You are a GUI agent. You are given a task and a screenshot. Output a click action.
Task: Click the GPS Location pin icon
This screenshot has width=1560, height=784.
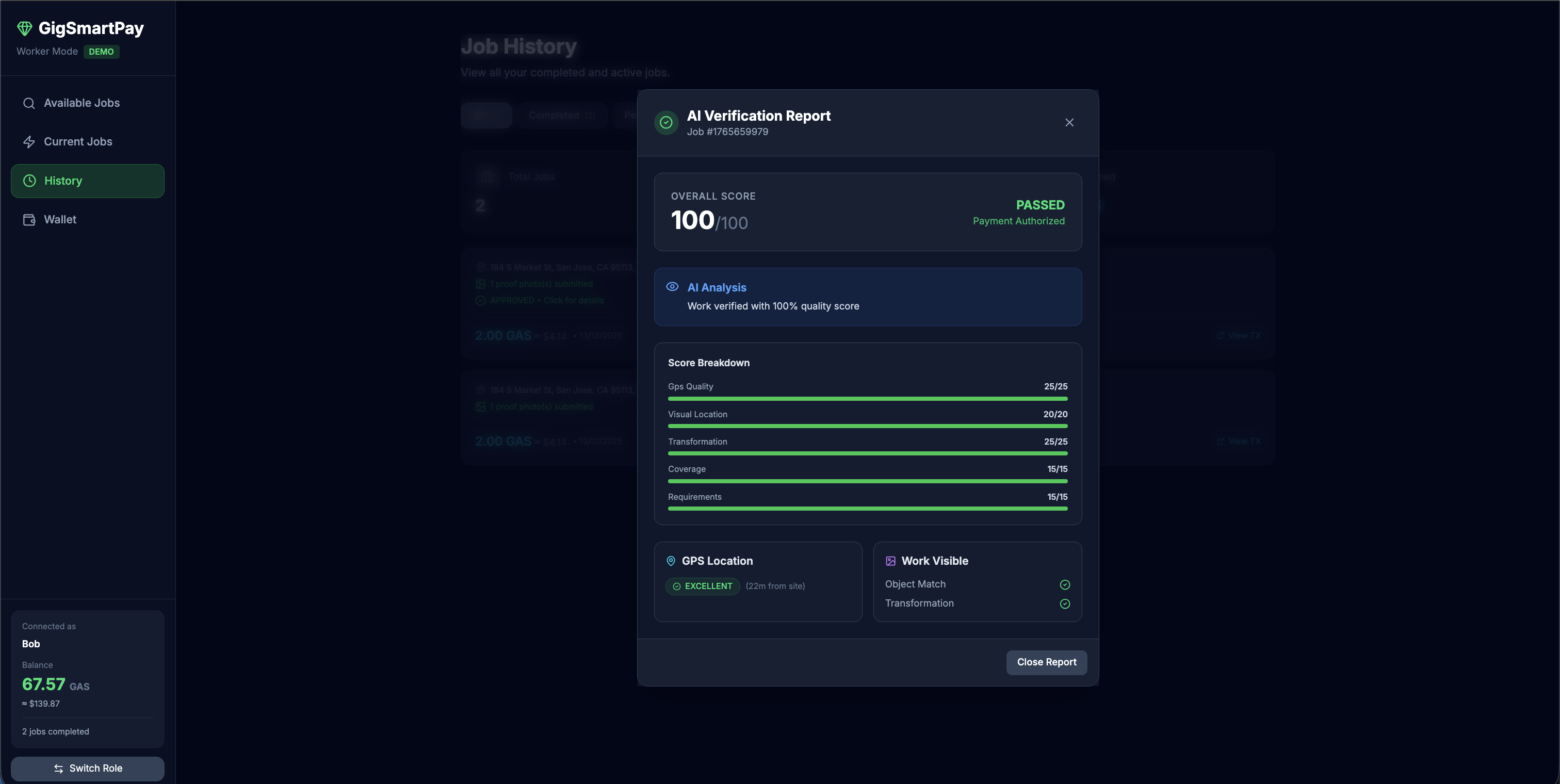coord(671,561)
